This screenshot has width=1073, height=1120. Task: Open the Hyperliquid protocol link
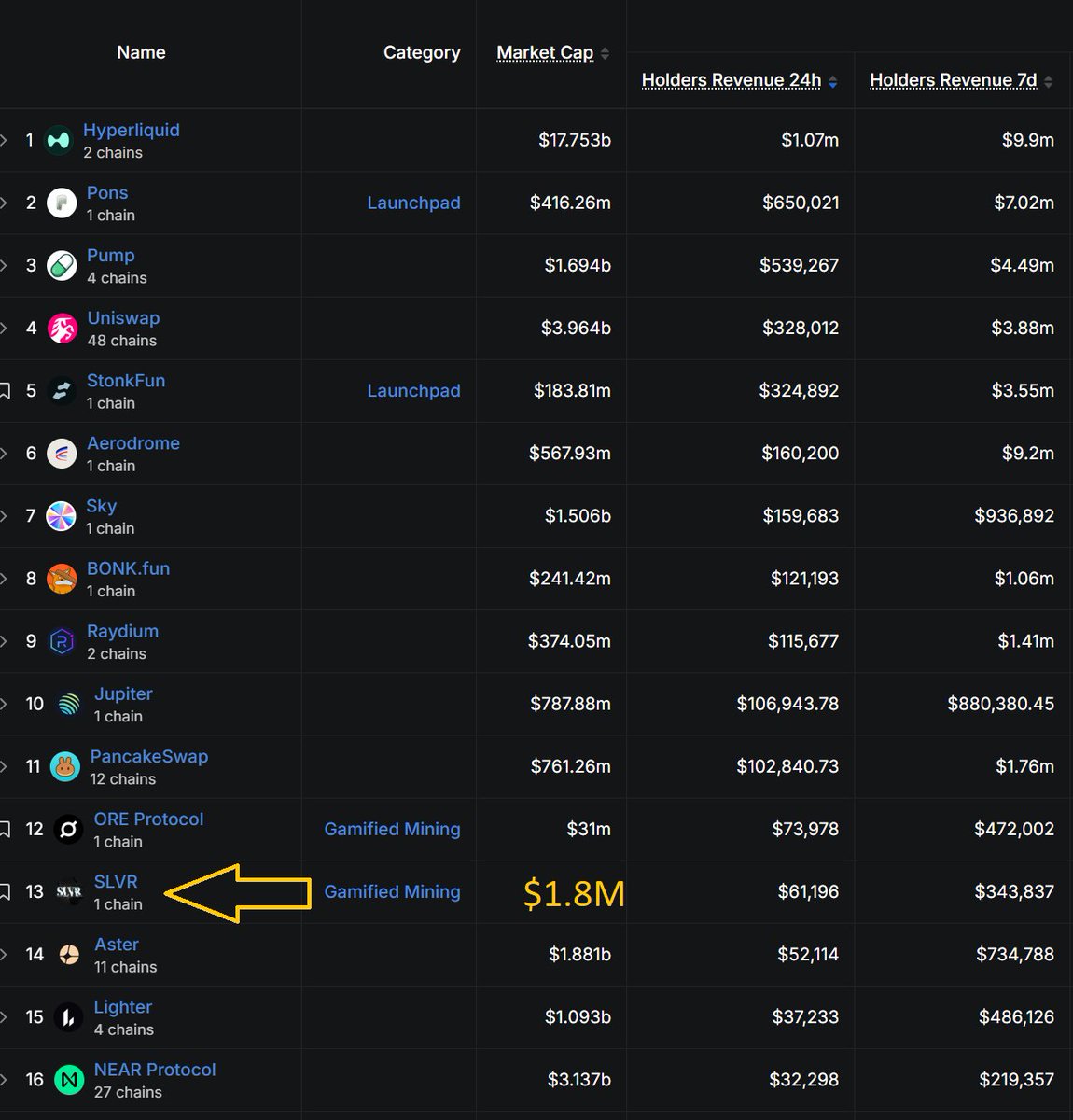tap(132, 130)
